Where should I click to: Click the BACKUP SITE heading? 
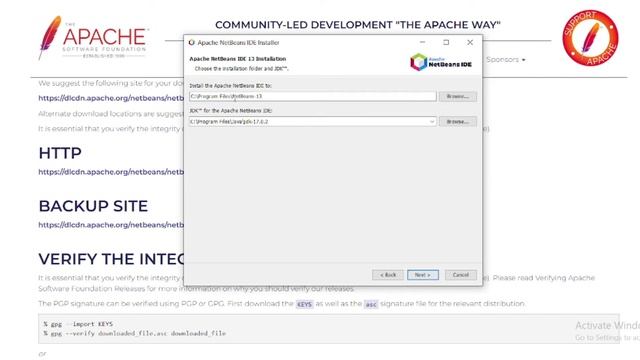[x=93, y=206]
